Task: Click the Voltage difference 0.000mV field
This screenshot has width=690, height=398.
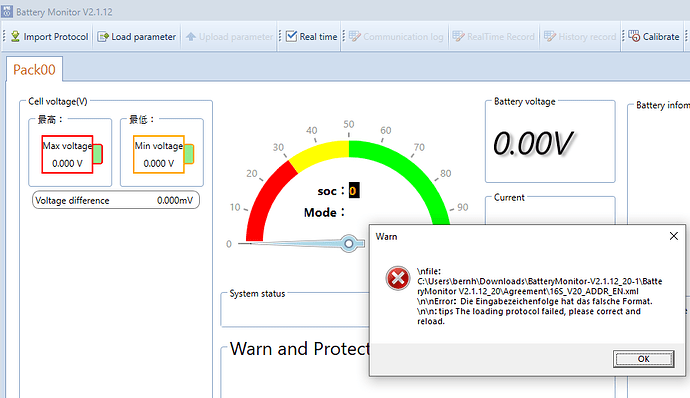Action: point(116,200)
